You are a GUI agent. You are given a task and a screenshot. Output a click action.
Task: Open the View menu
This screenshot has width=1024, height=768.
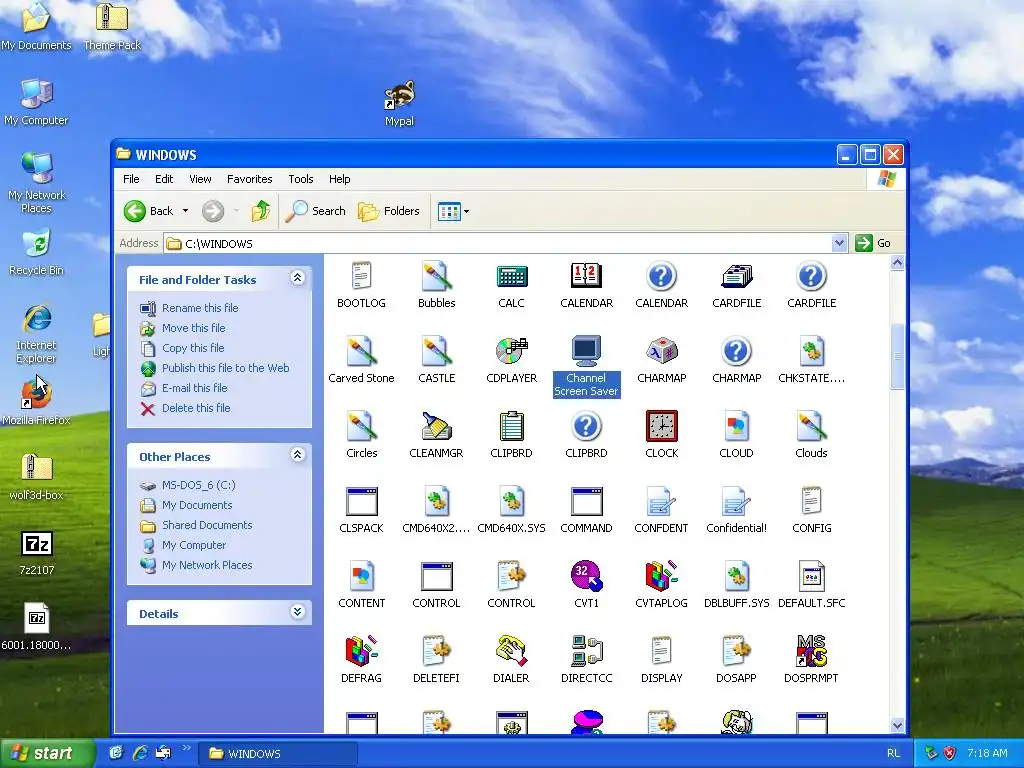(x=200, y=179)
